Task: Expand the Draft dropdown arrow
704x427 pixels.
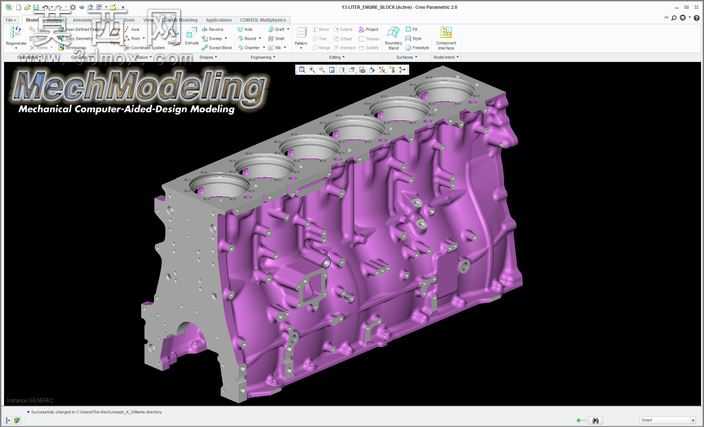Action: tap(288, 29)
